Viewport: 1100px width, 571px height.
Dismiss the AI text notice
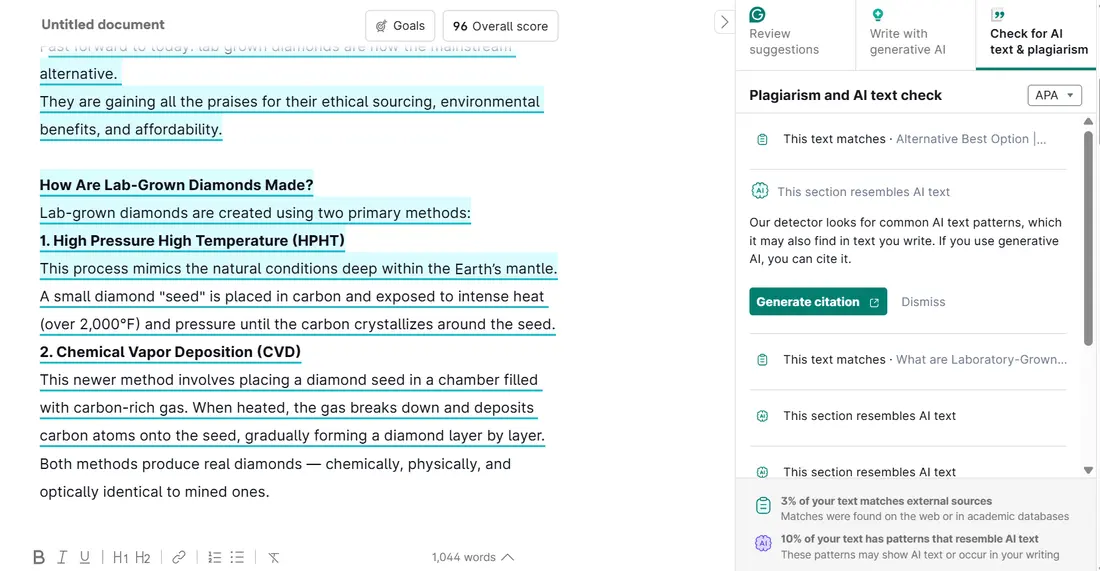point(923,302)
